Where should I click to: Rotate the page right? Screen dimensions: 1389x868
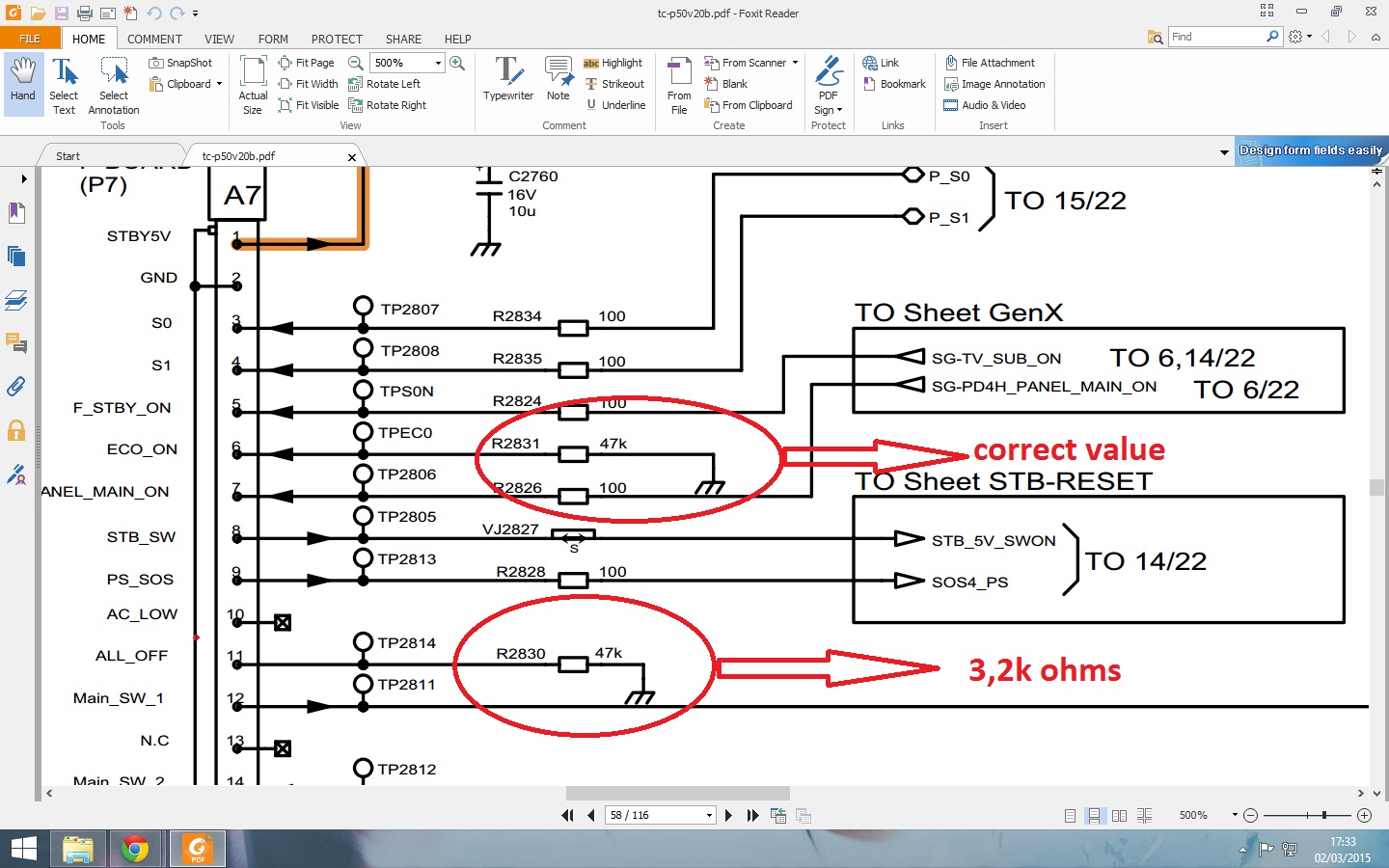[x=387, y=105]
